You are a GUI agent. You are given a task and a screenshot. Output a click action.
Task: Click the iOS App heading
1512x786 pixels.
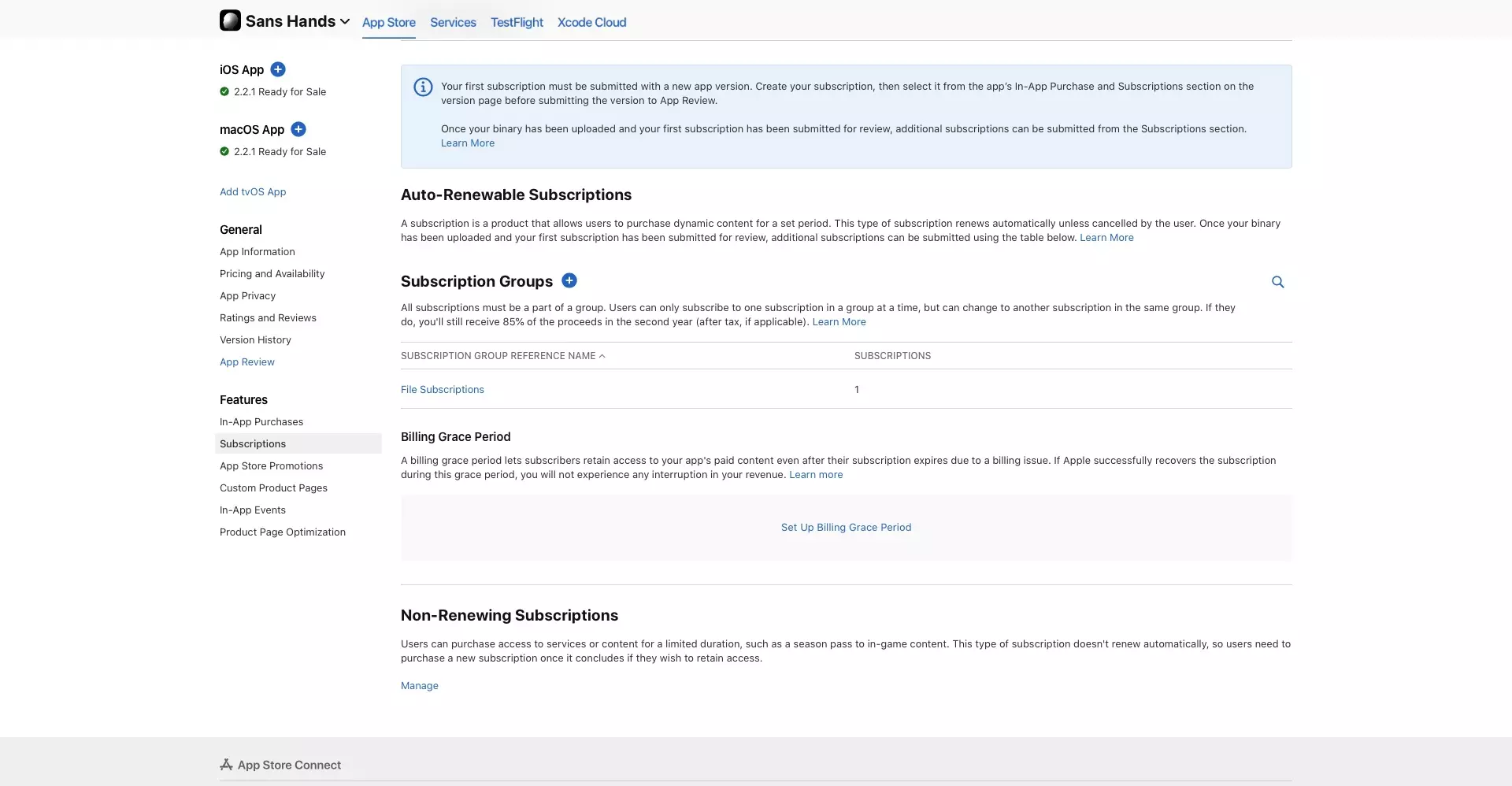[242, 69]
